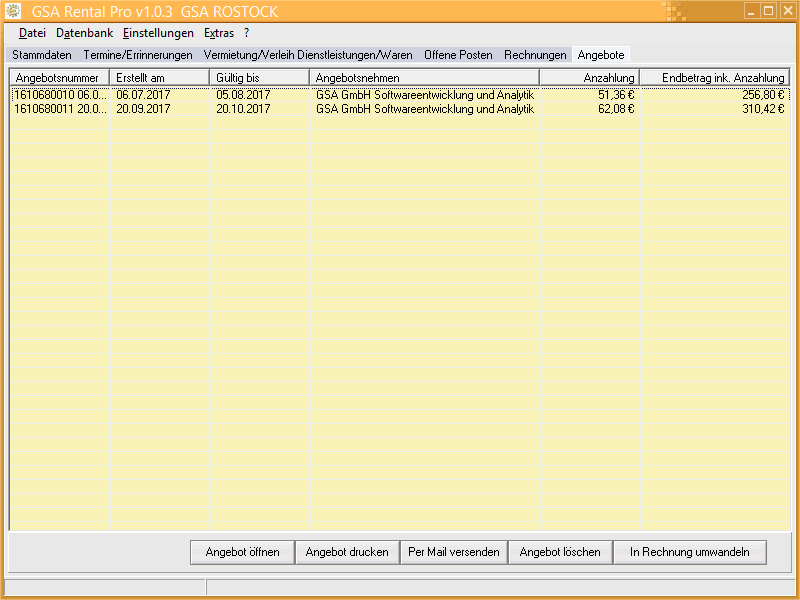800x600 pixels.
Task: Click the GSA Rental Pro title bar icon
Action: click(14, 11)
